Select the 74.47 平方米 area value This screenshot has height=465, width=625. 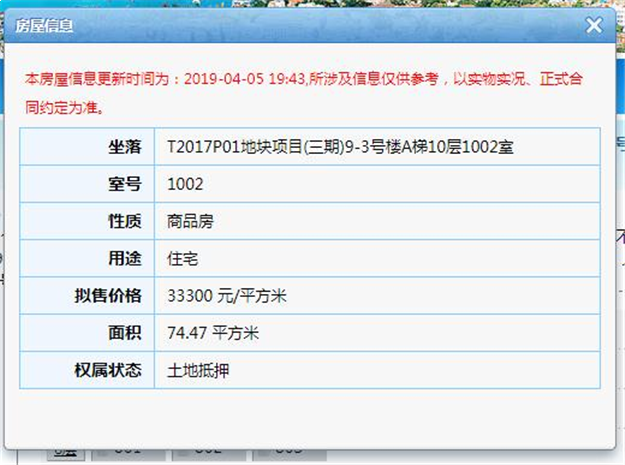coord(213,333)
